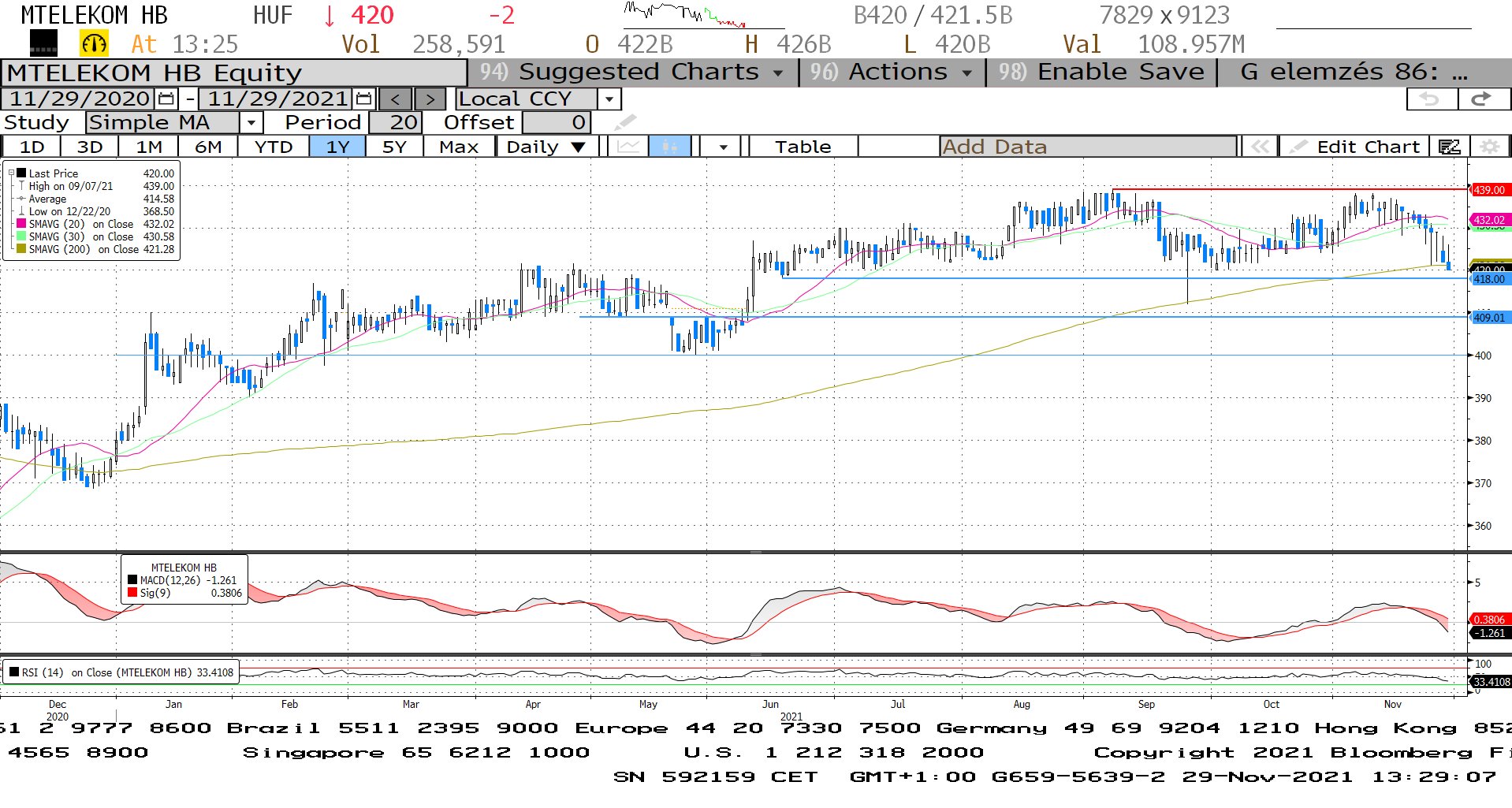This screenshot has height=808, width=1512.
Task: Select the 3D time range
Action: pos(90,147)
